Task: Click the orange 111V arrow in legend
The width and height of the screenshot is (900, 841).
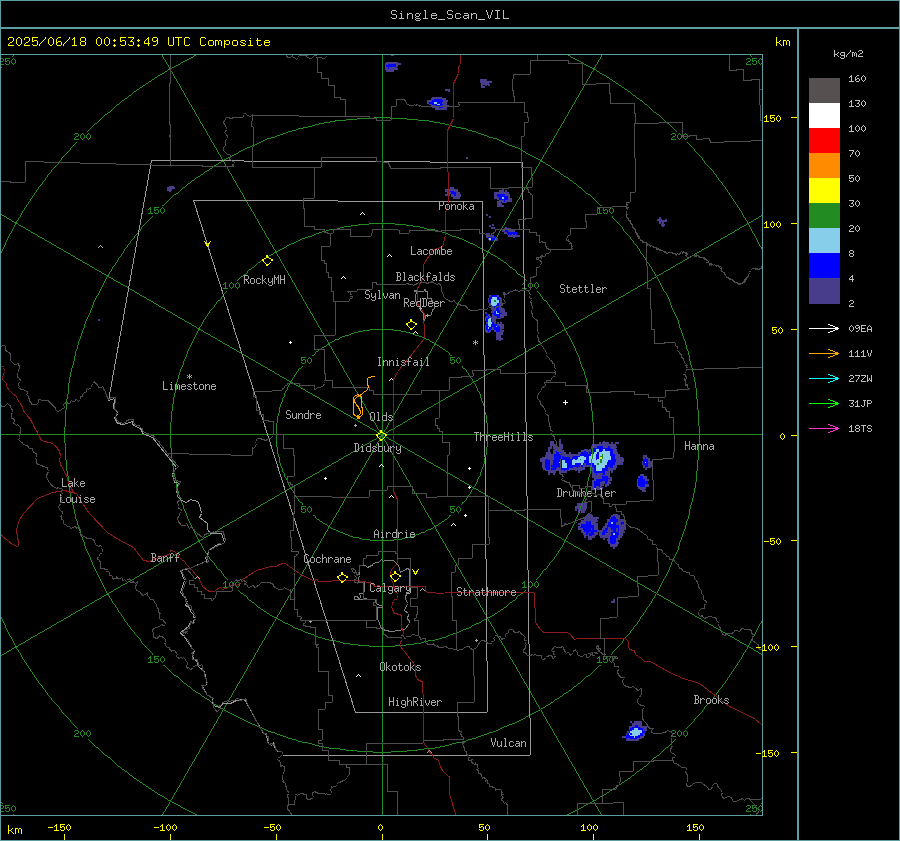Action: [824, 354]
